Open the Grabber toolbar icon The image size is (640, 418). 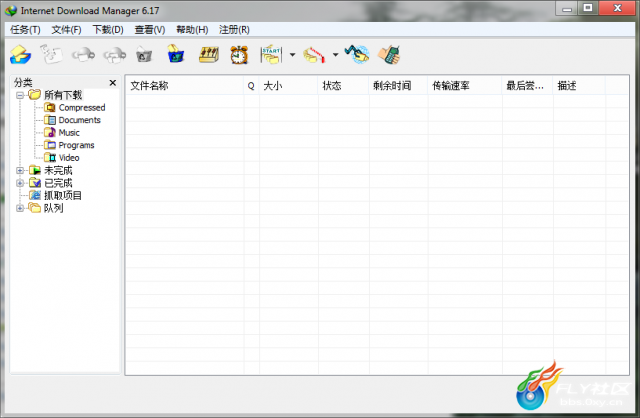[357, 54]
